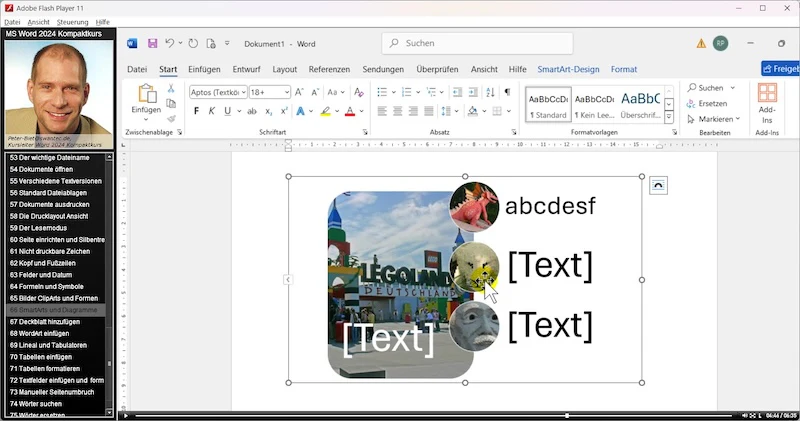Decrease font size with smaller A icon

tap(315, 92)
